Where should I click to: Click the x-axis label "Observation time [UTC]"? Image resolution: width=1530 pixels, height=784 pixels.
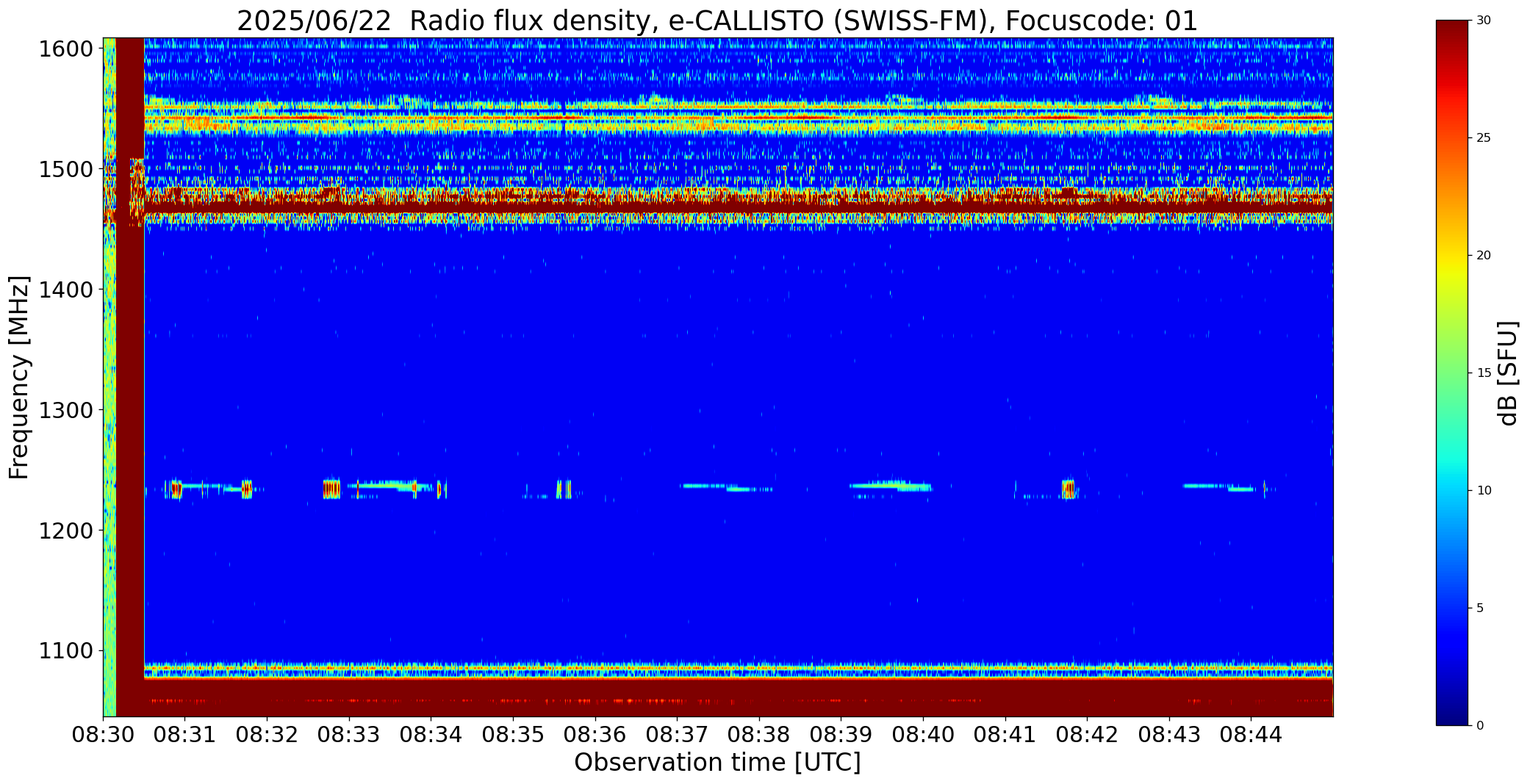pos(717,763)
